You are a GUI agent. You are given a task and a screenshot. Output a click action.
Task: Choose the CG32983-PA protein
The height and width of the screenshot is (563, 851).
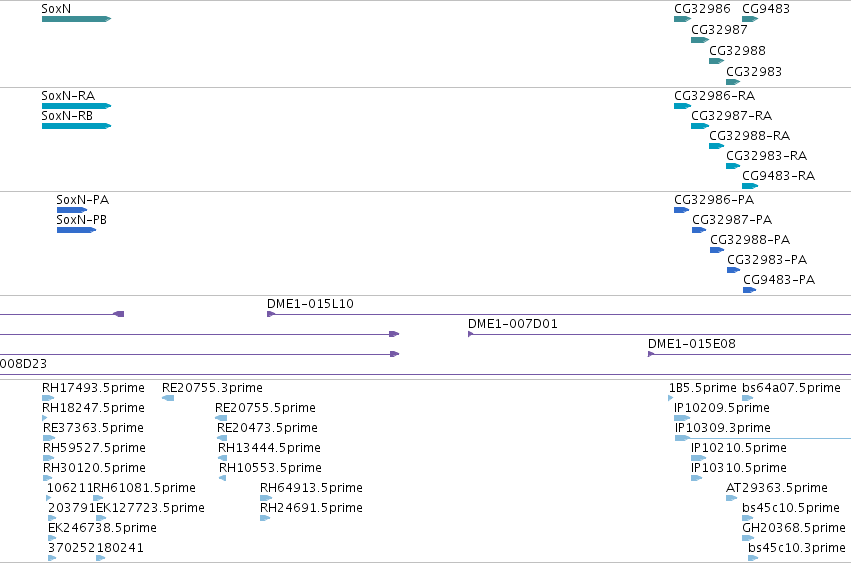coord(734,270)
